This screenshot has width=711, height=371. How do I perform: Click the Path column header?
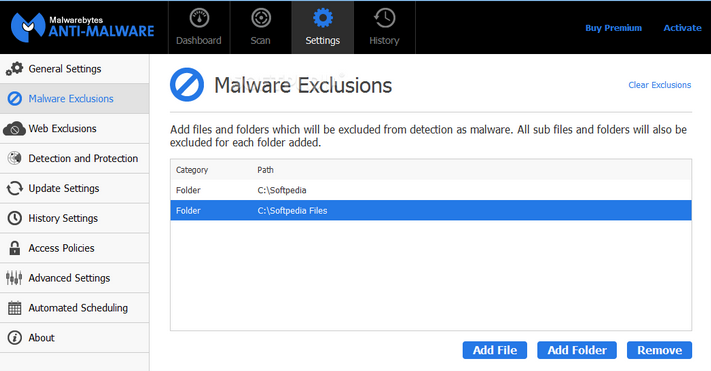[x=265, y=170]
